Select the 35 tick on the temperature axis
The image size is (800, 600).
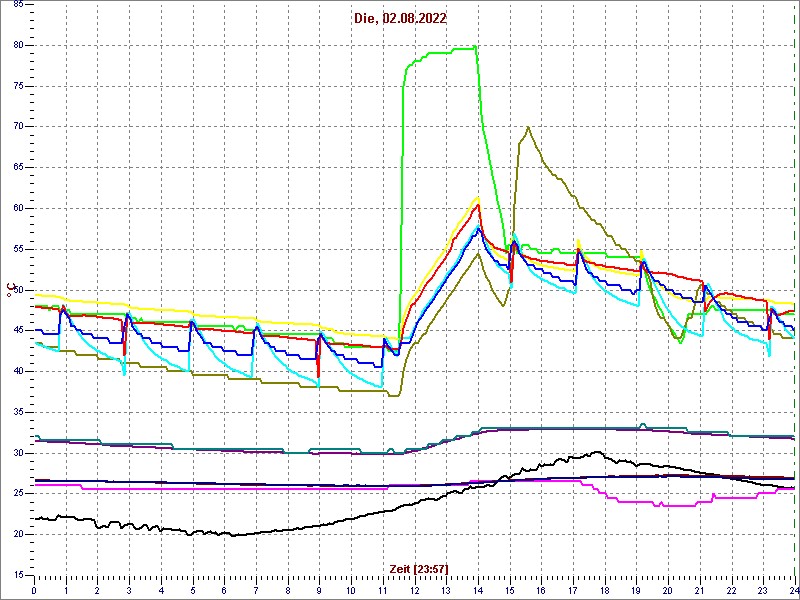(17, 412)
